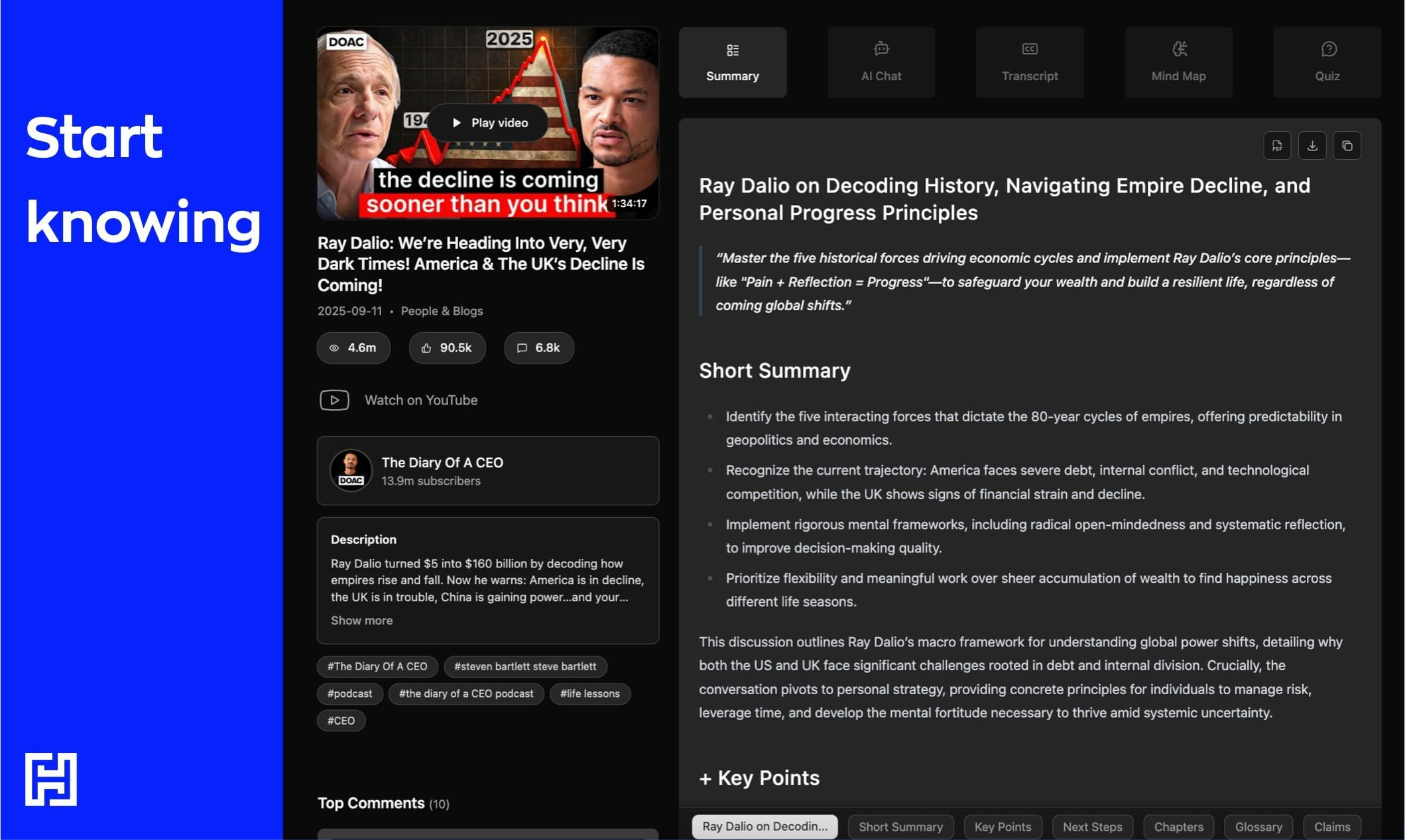Screen dimensions: 1405x840
Task: Jump to Next Steps section chip
Action: click(x=1092, y=827)
